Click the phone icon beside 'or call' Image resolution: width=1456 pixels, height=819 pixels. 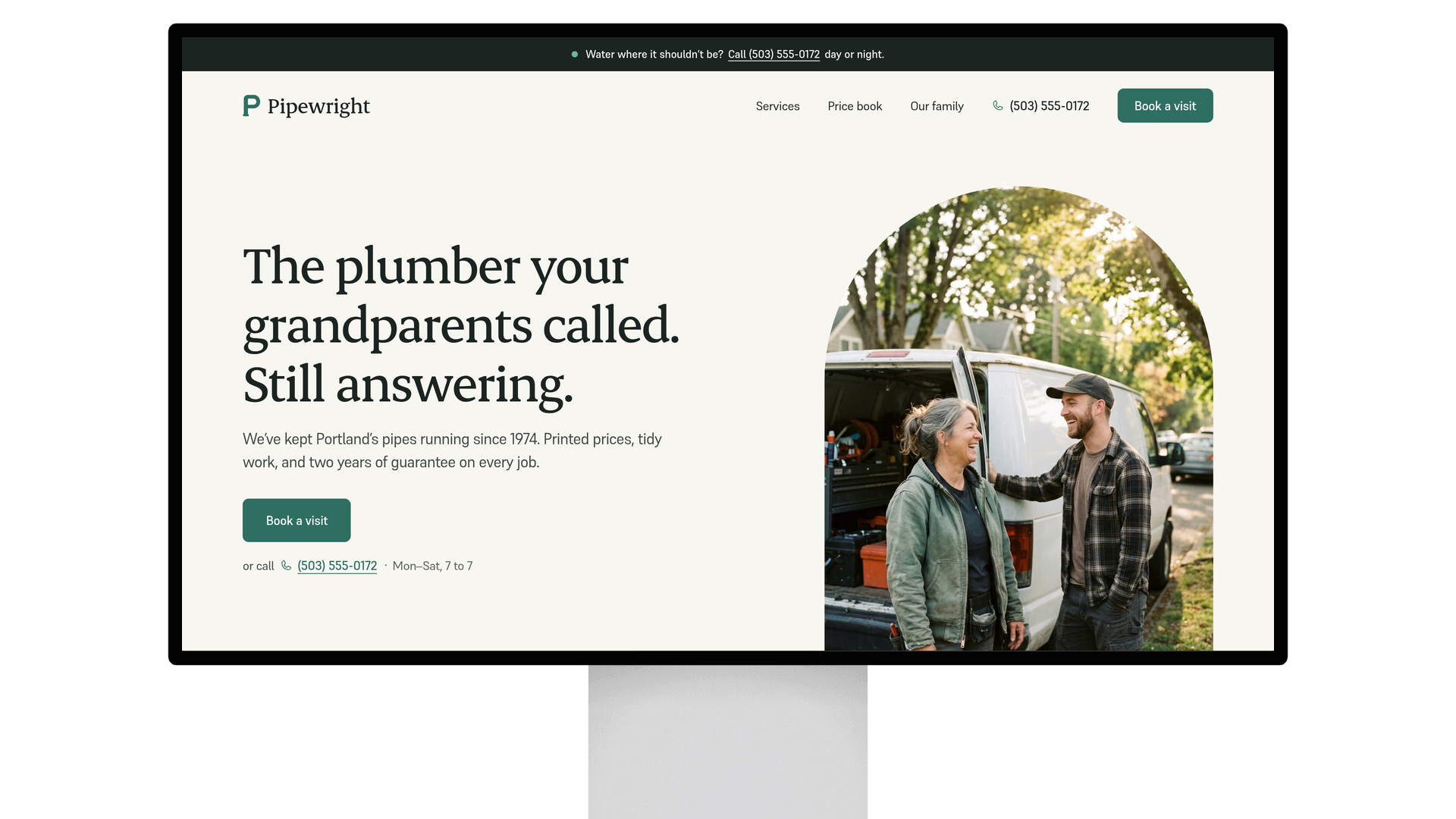tap(286, 566)
